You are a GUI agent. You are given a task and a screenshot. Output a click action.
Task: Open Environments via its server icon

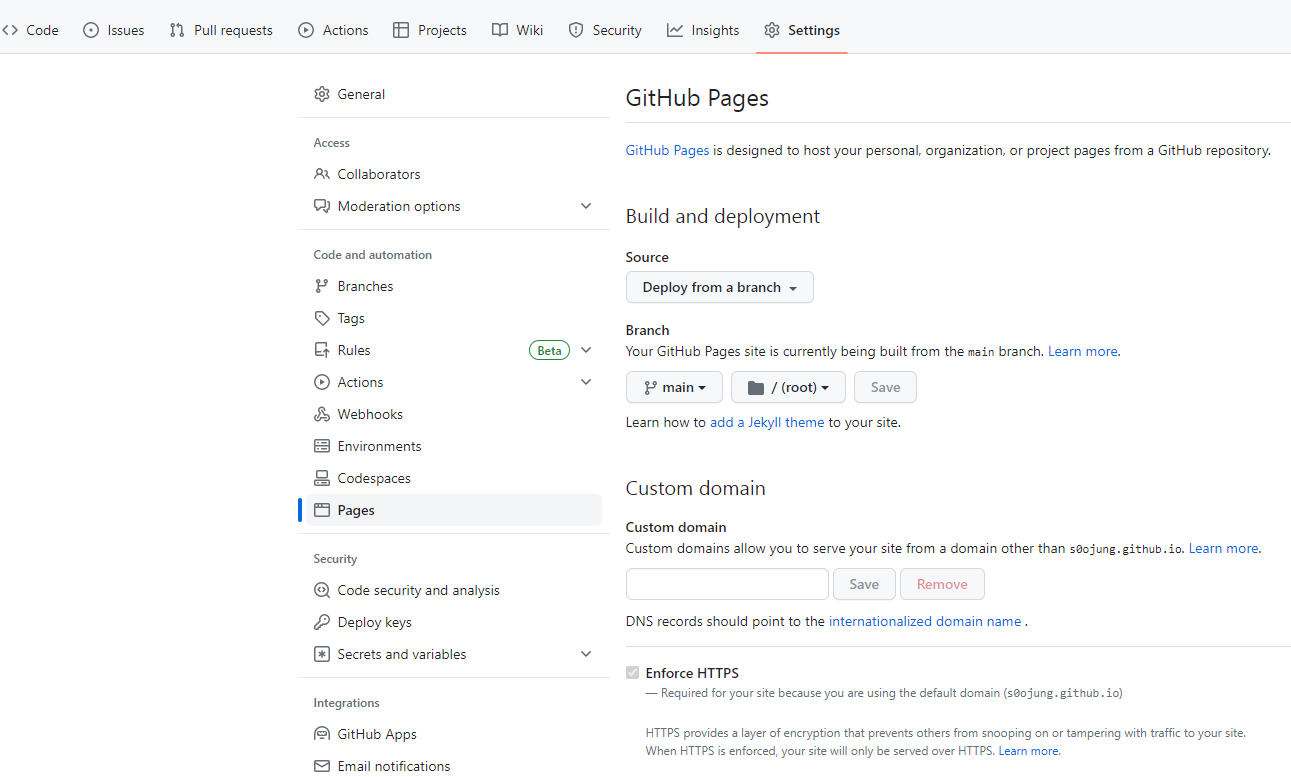(322, 446)
